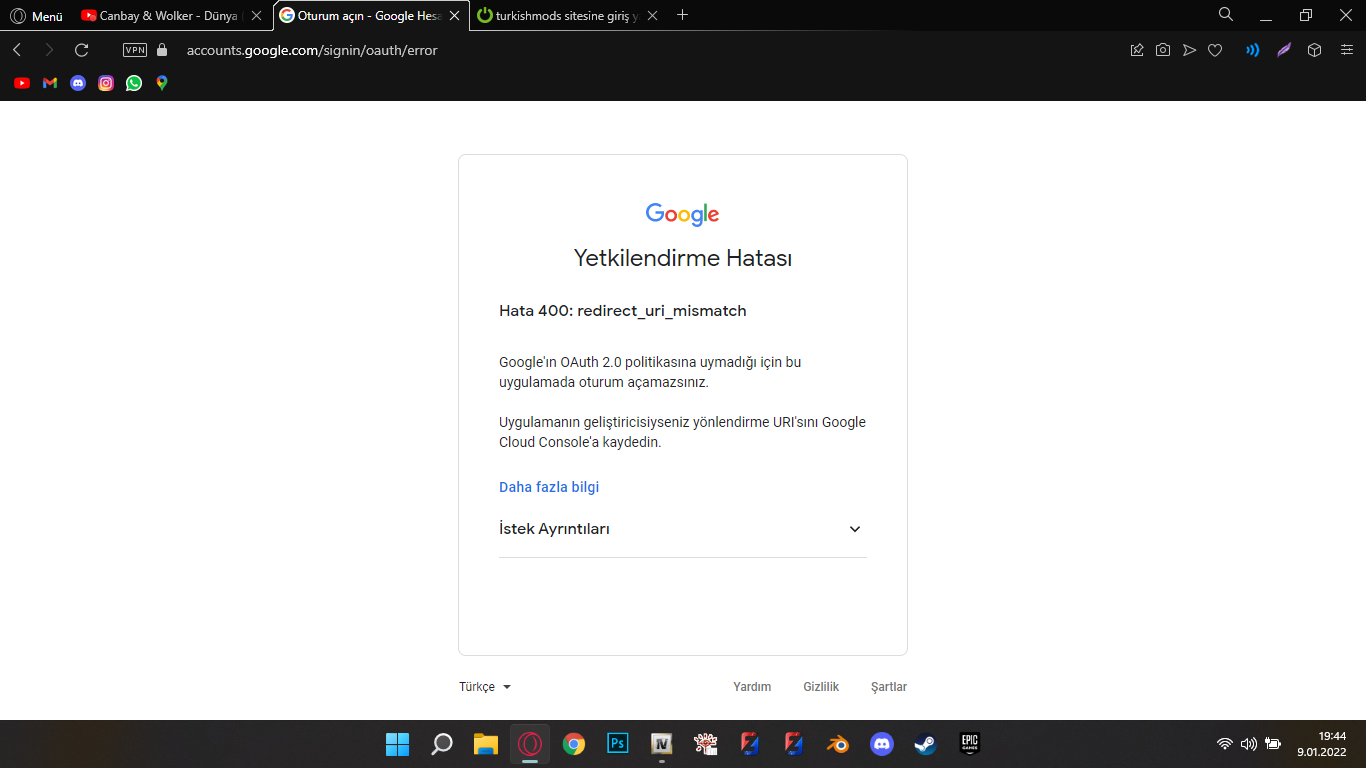
Task: Go forward with the forward arrow
Action: [x=49, y=50]
